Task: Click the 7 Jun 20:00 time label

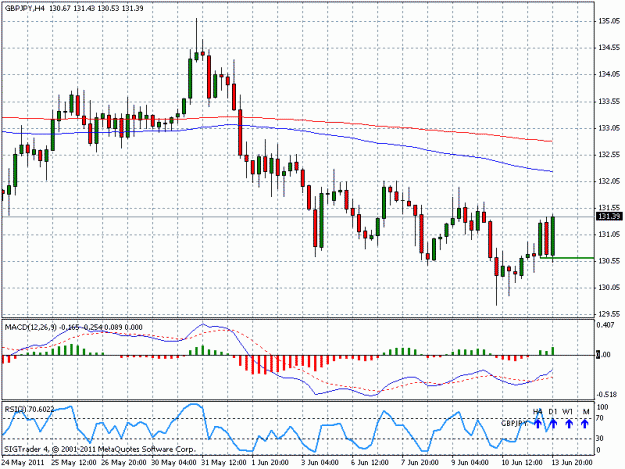Action: [x=420, y=463]
